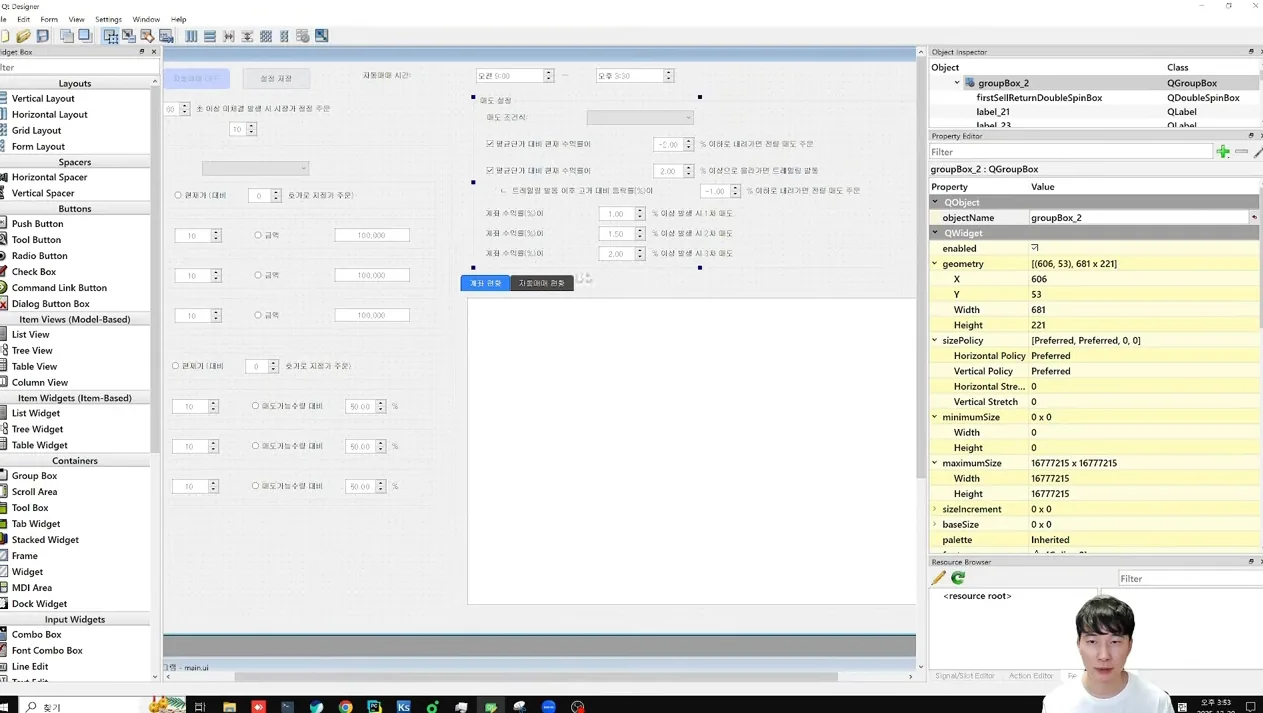This screenshot has width=1263, height=713.
Task: Select the Edit Signals/Slots mode icon
Action: point(129,36)
